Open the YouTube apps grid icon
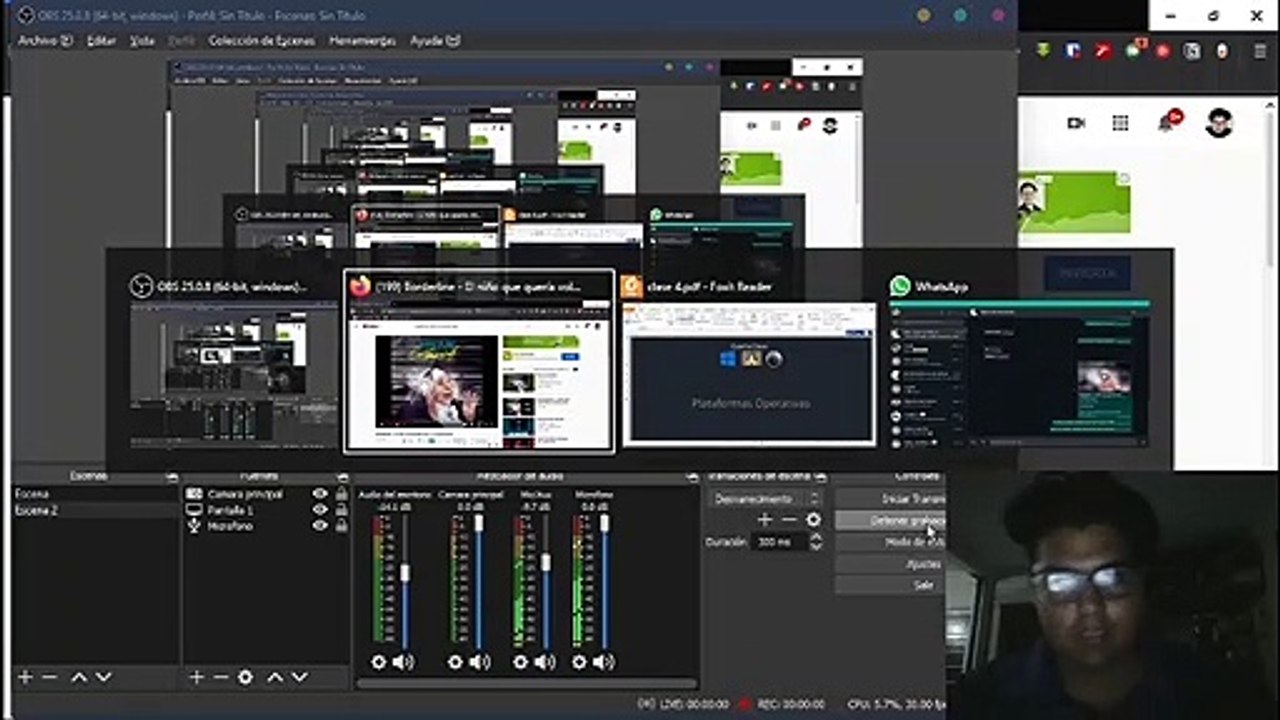The image size is (1280, 720). [1120, 123]
